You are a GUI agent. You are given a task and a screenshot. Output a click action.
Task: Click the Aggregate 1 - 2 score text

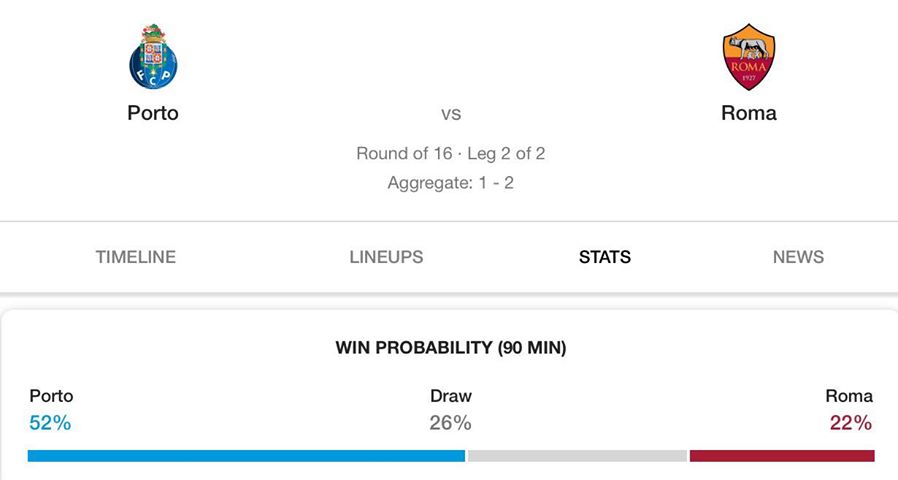(x=451, y=183)
